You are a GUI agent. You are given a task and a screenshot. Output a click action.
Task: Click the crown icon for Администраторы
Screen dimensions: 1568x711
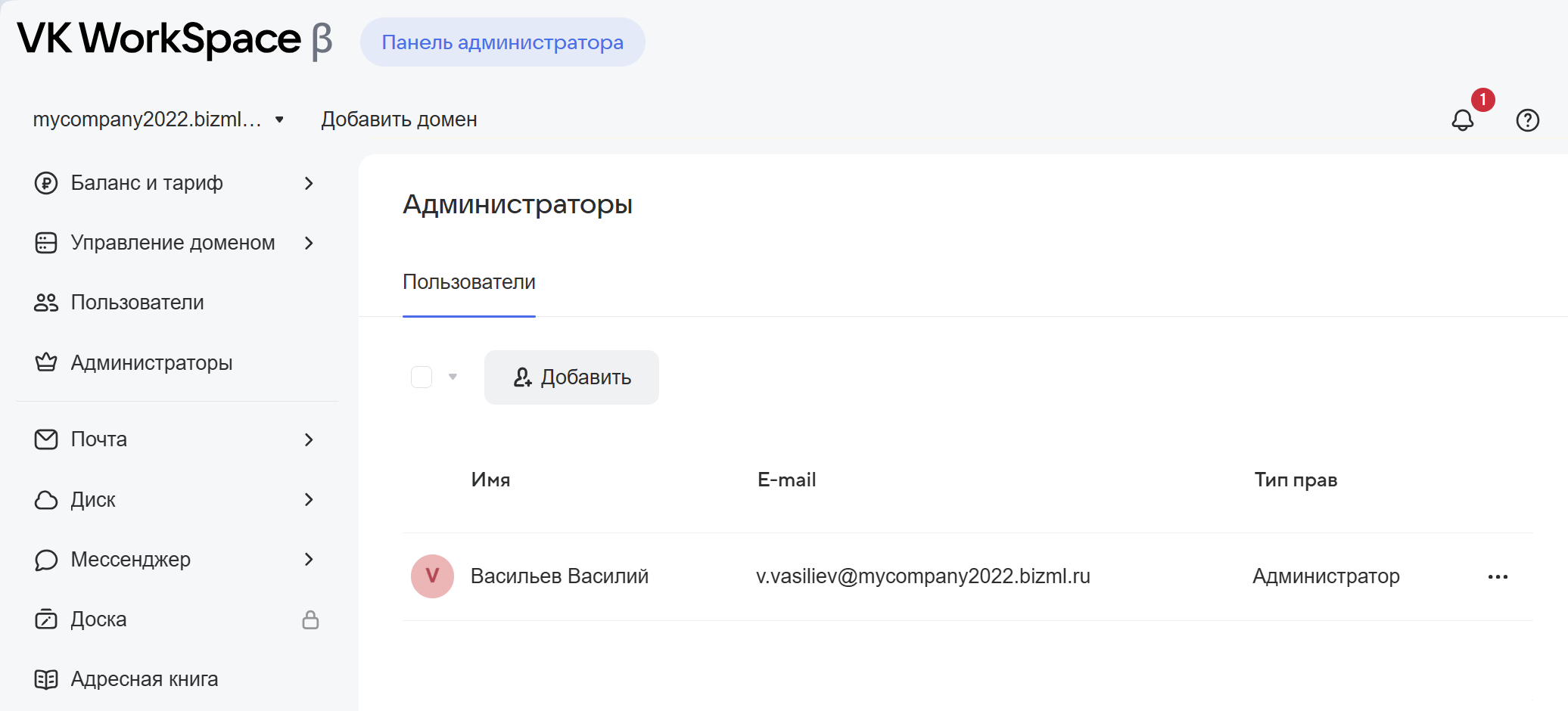[46, 363]
